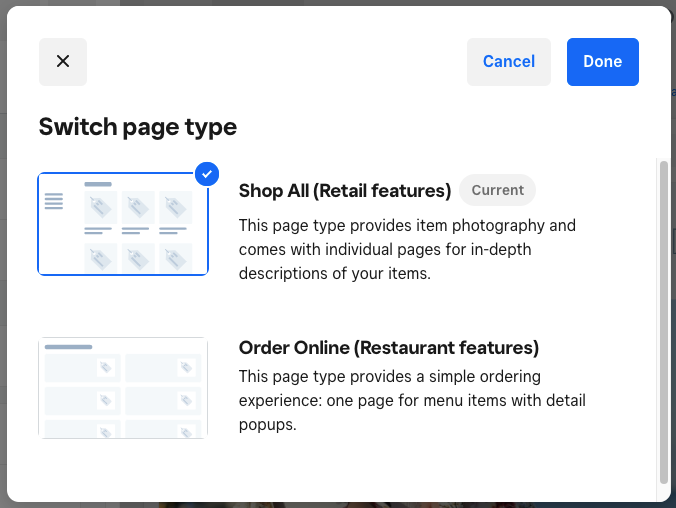Click the blue checkmark badge on Shop All
Image resolution: width=676 pixels, height=508 pixels.
207,174
